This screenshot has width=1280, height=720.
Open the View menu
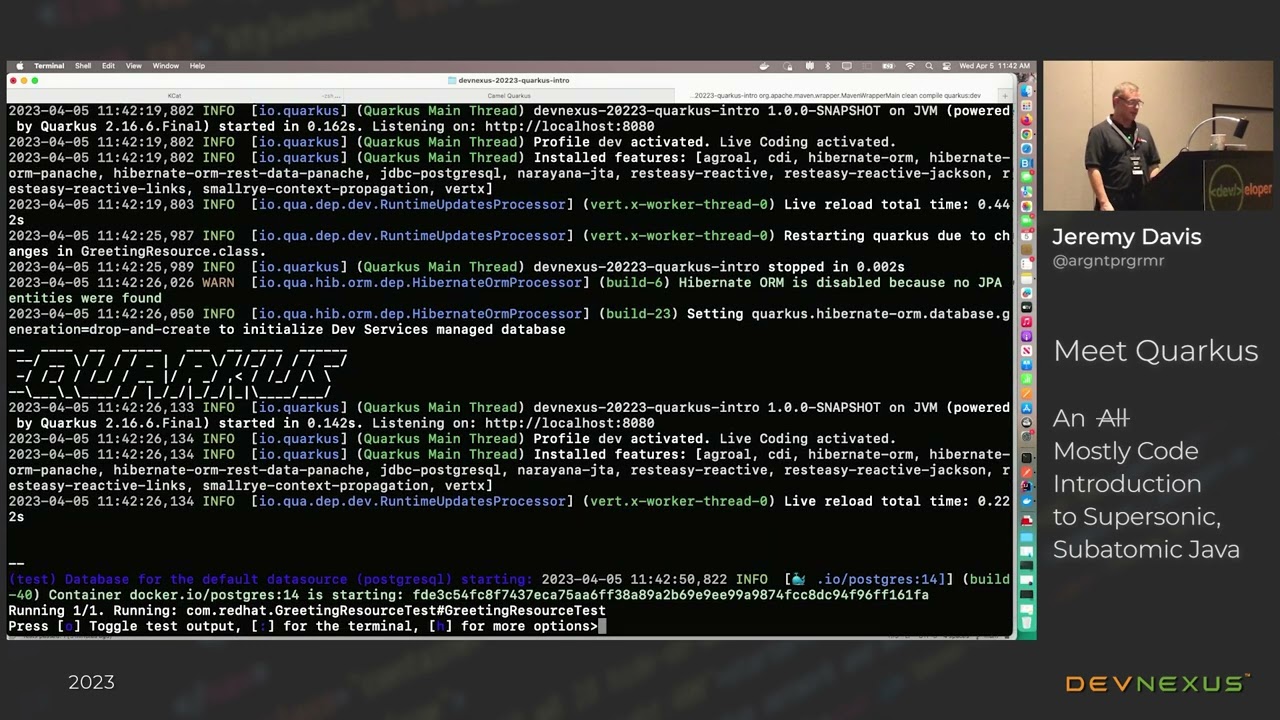(134, 66)
